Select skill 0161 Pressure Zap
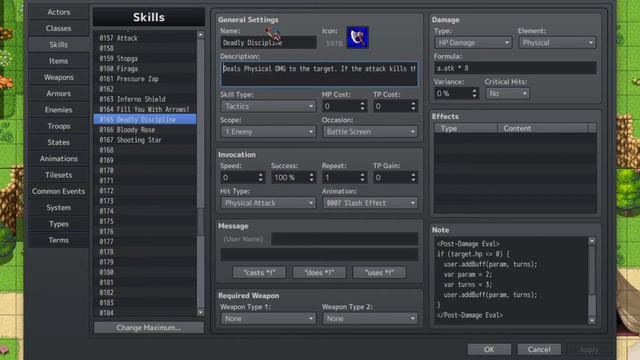 pos(145,79)
